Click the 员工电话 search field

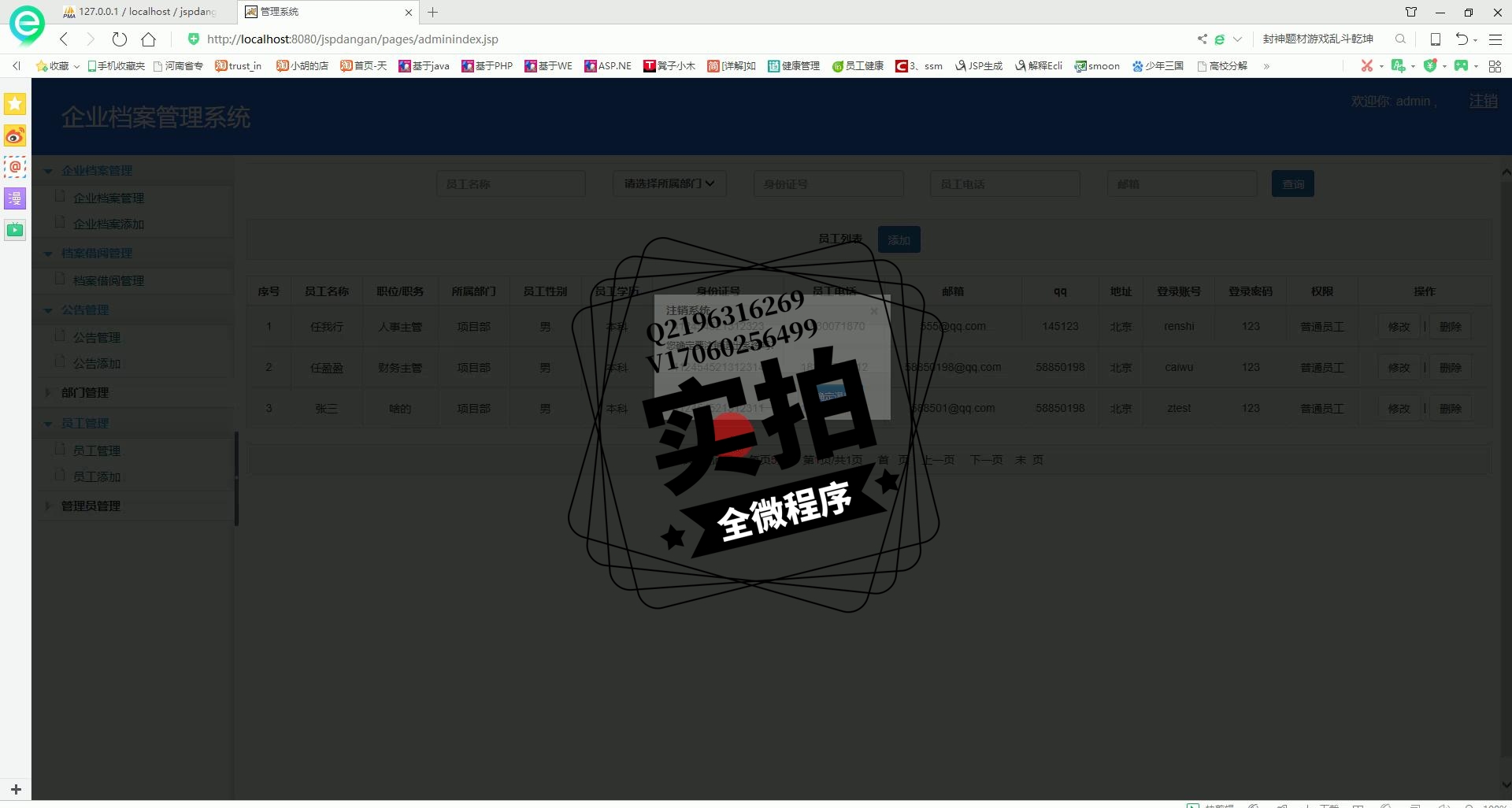coord(1005,183)
